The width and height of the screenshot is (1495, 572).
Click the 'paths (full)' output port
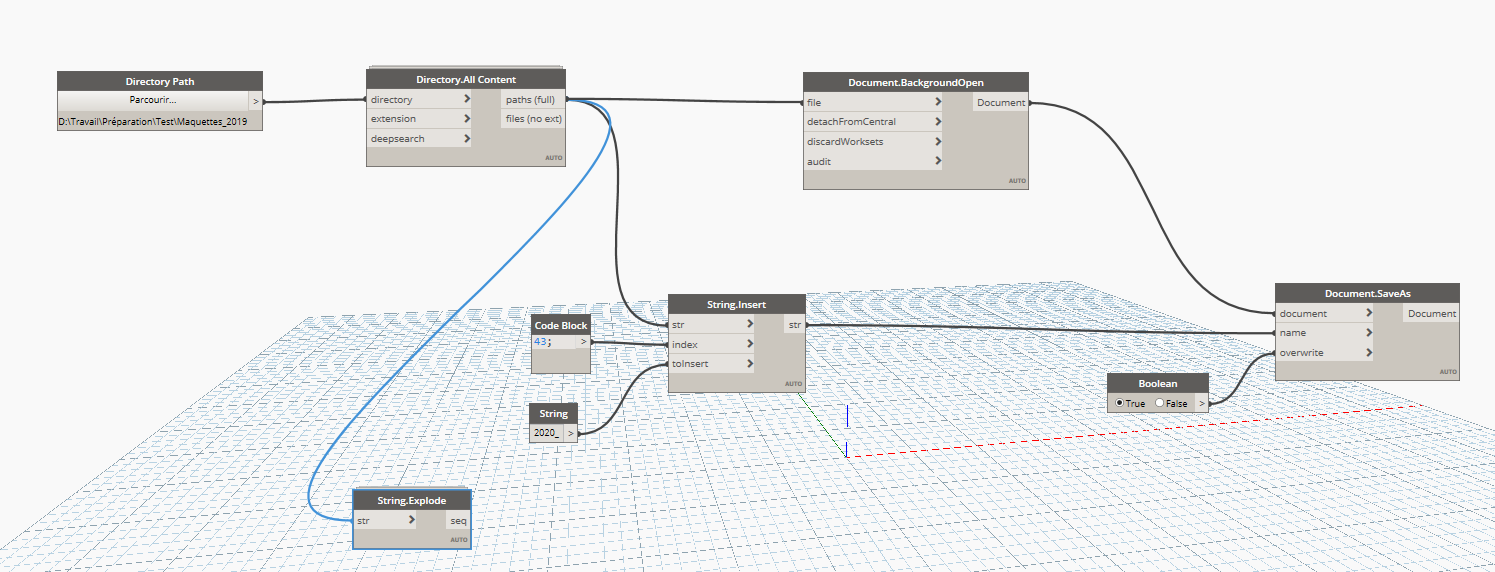(x=532, y=100)
